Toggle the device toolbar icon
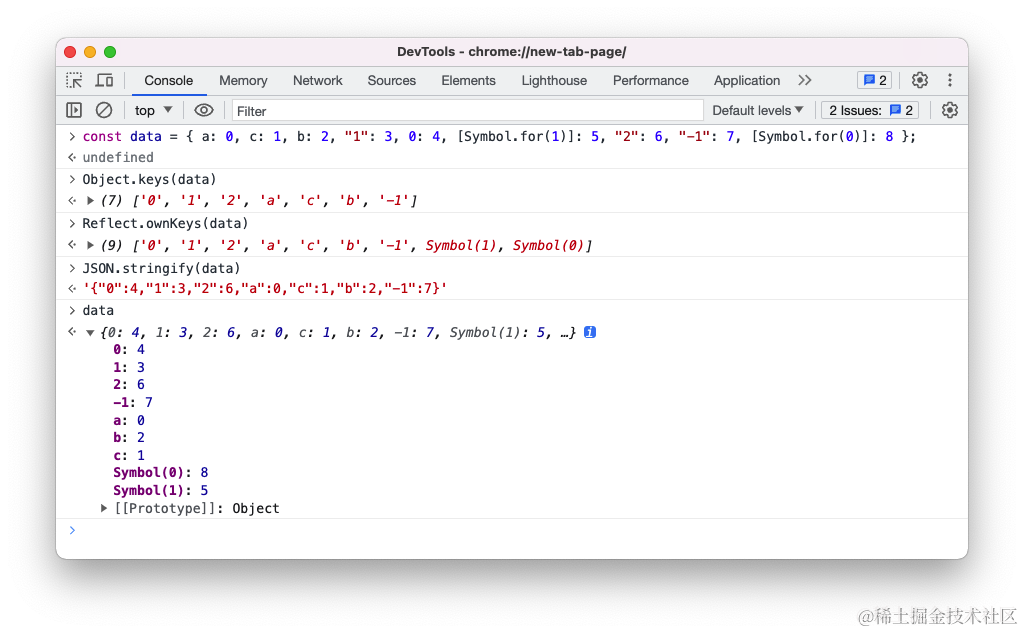The width and height of the screenshot is (1024, 633). coord(104,80)
